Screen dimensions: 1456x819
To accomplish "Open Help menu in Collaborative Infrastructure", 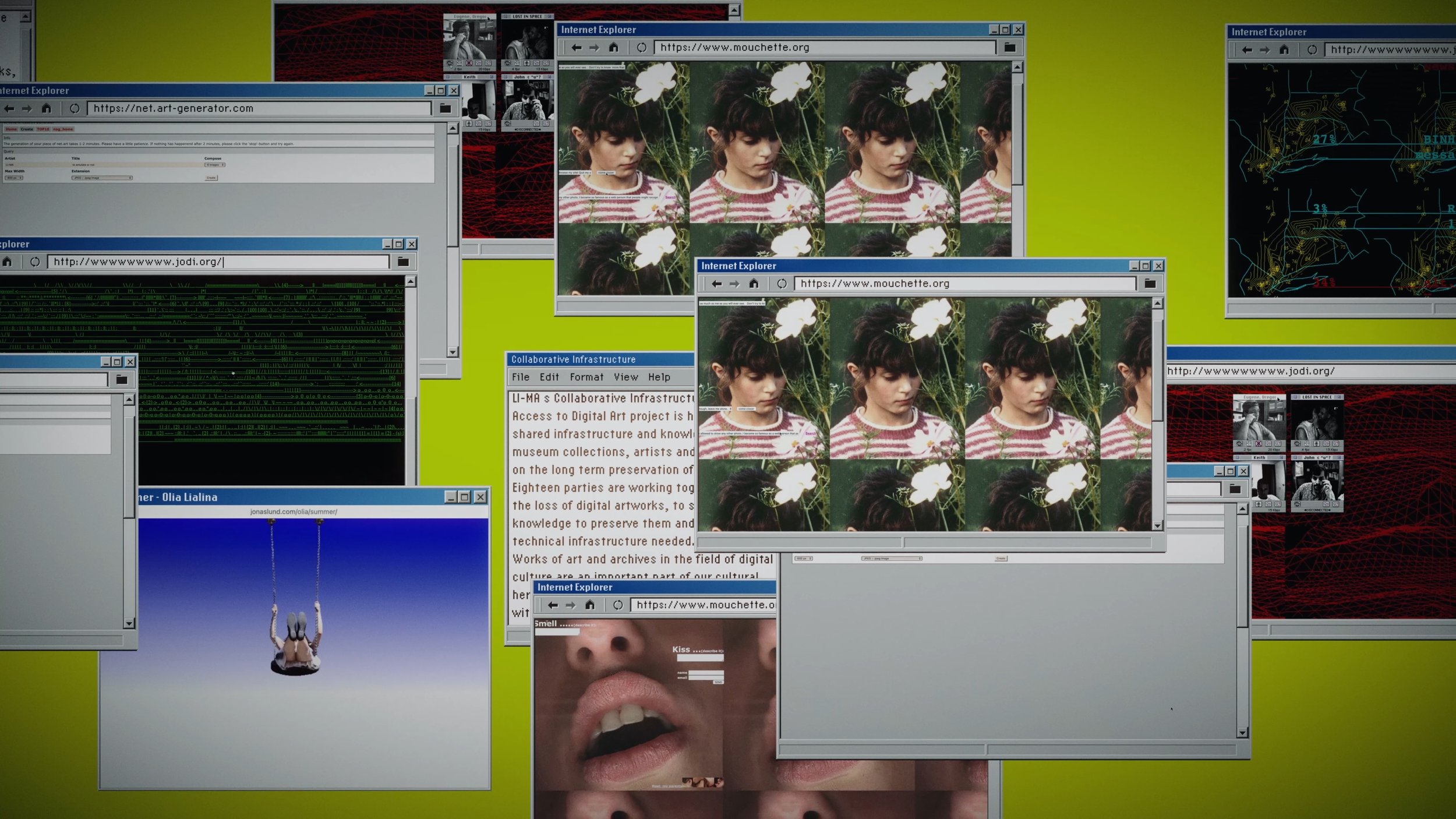I will coord(659,377).
